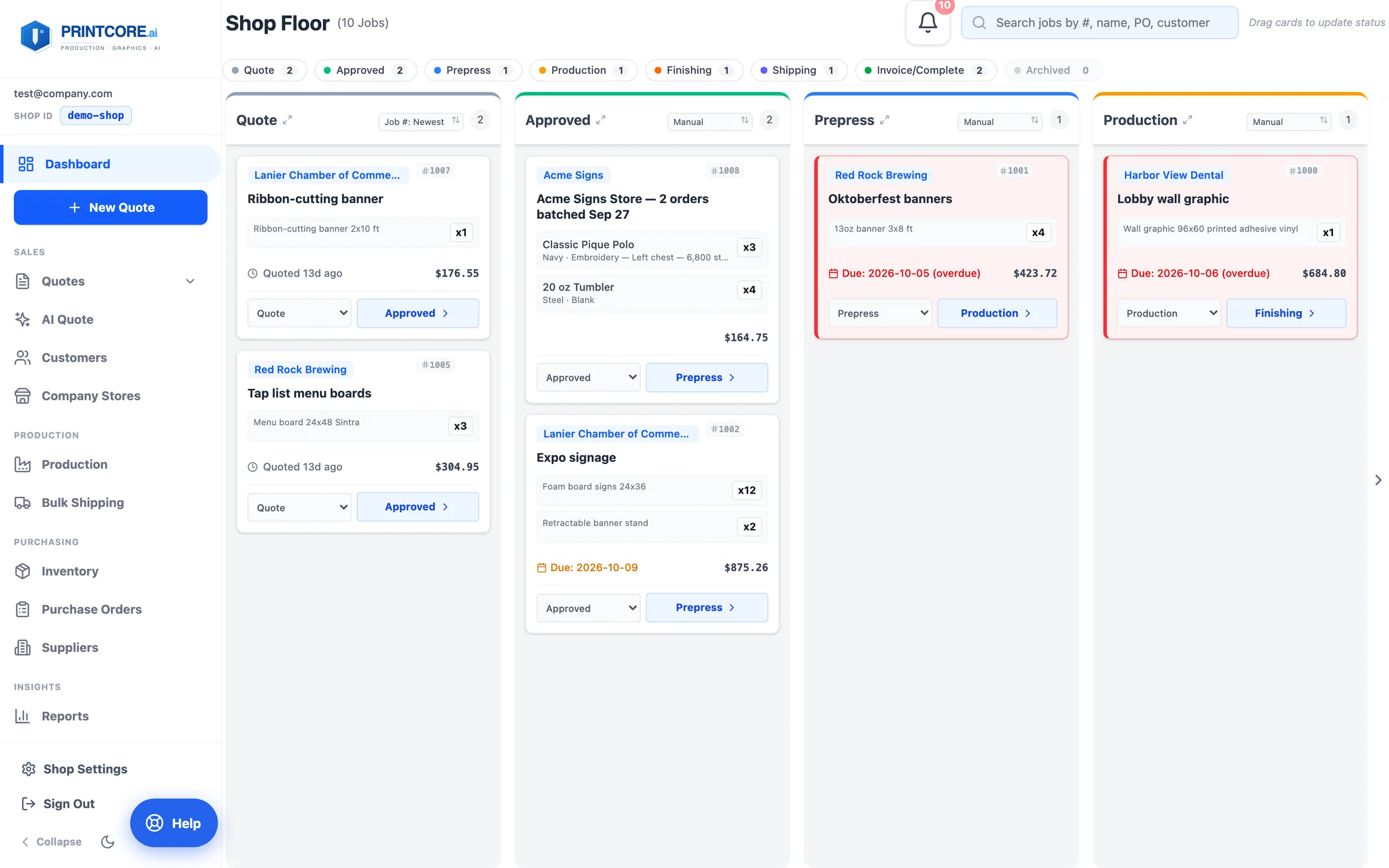Sign out of the account
Screen dimensions: 1389x868
point(58,803)
